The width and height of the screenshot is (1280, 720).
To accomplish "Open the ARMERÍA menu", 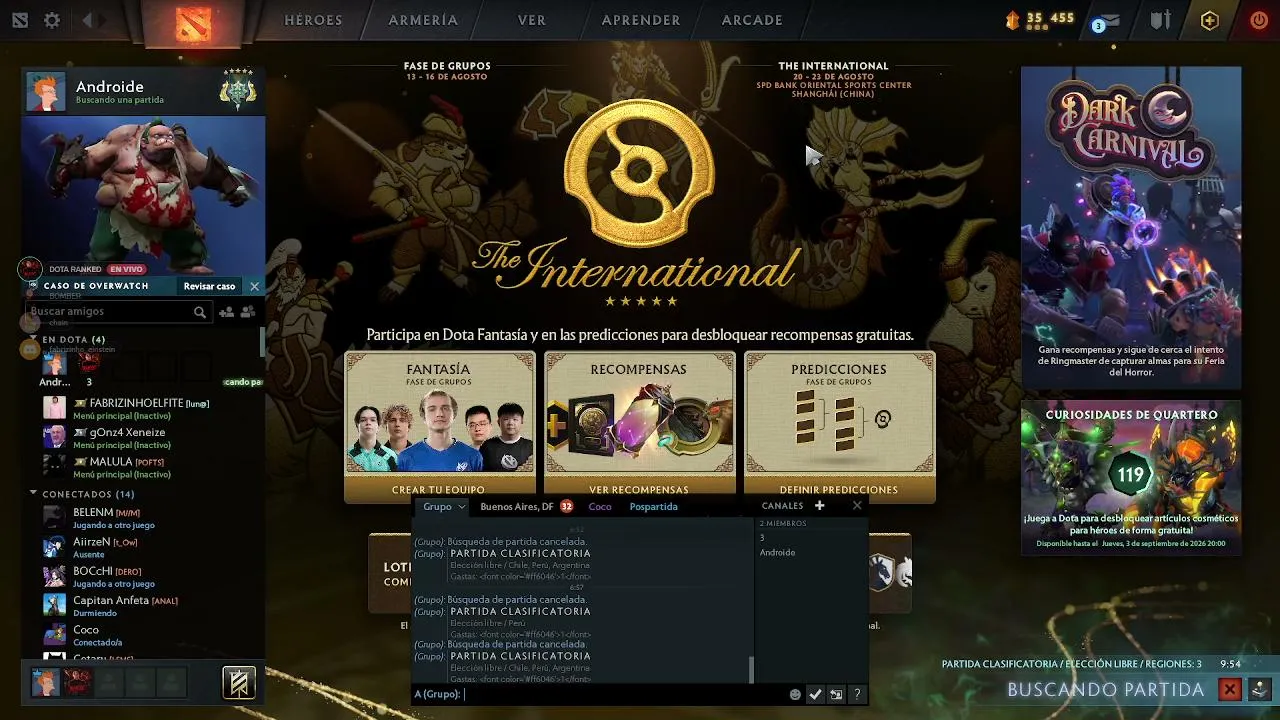I will (423, 20).
